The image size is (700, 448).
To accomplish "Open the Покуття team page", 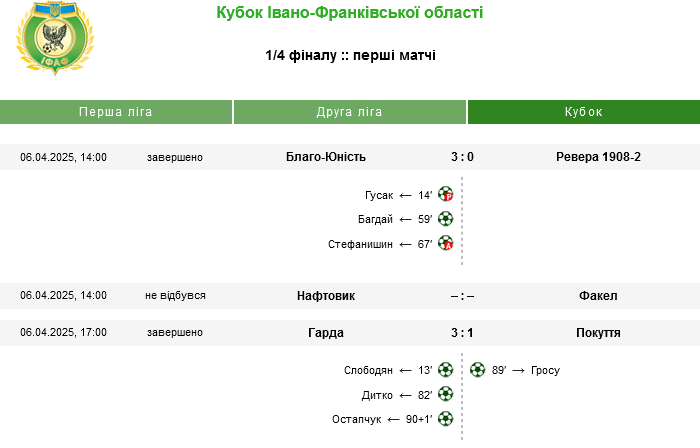I will coord(598,333).
